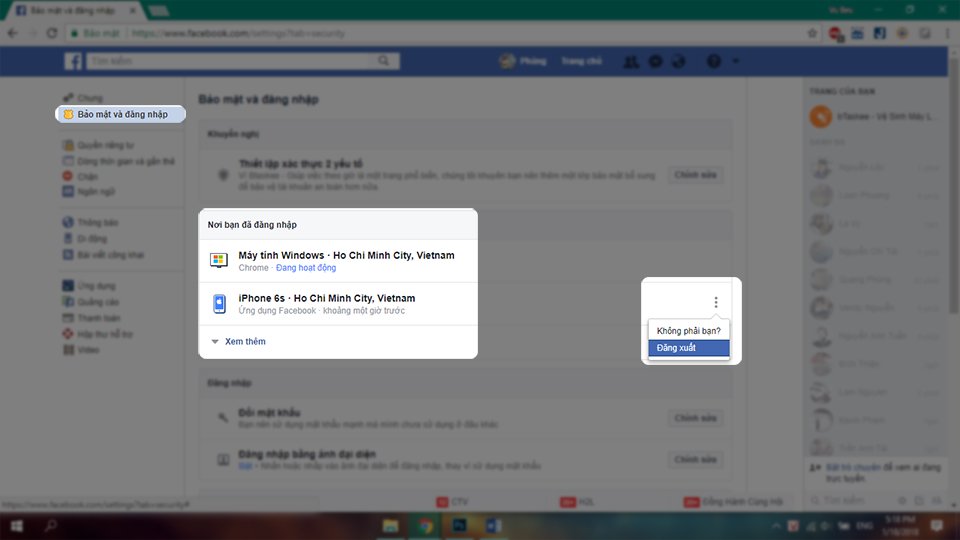Click the Facebook extension icon in Chrome toolbar
Screen dimensions: 960x540
point(880,33)
